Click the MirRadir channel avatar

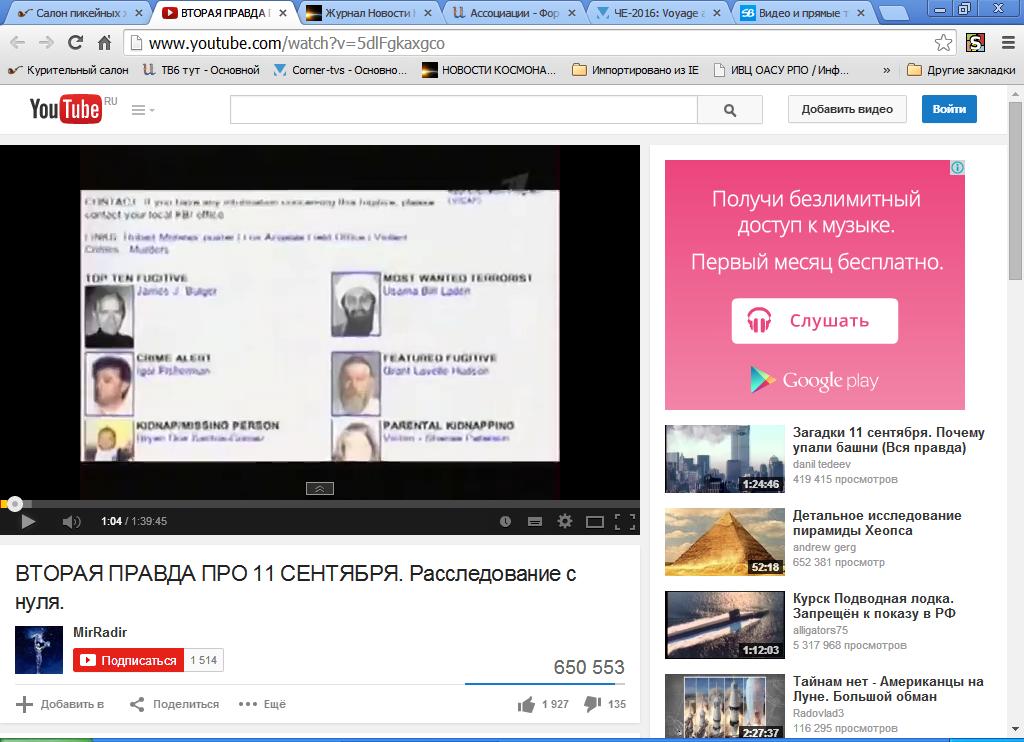click(39, 650)
